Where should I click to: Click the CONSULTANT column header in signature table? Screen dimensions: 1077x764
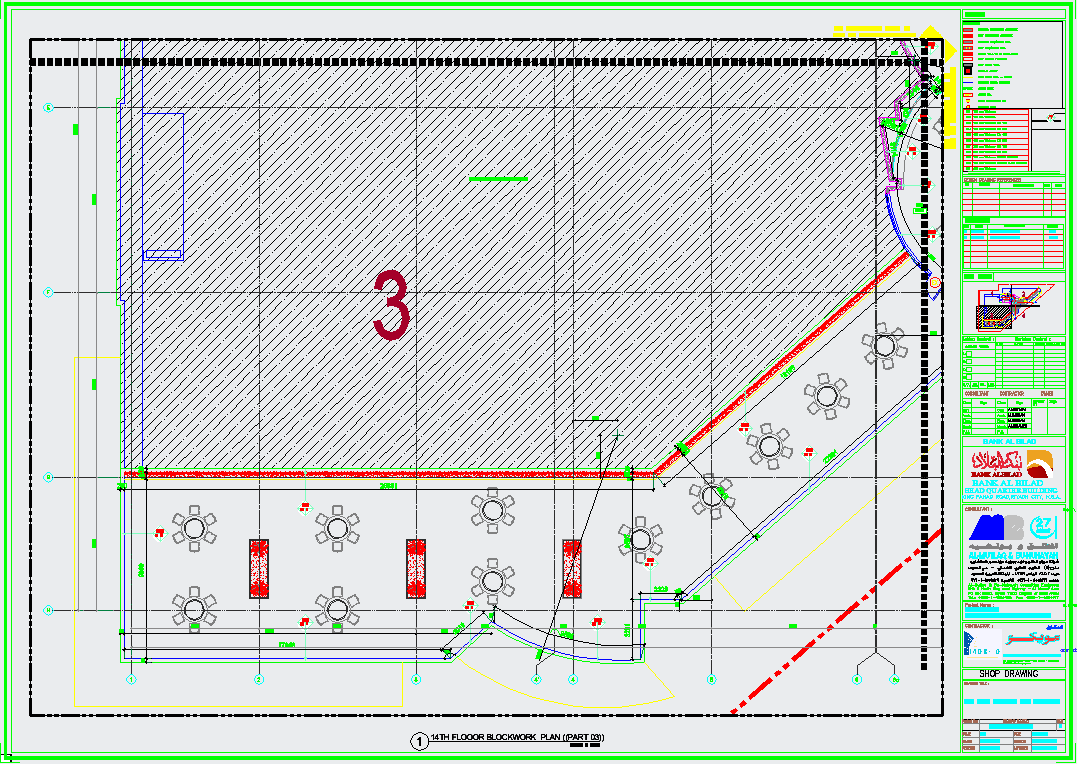pyautogui.click(x=975, y=393)
